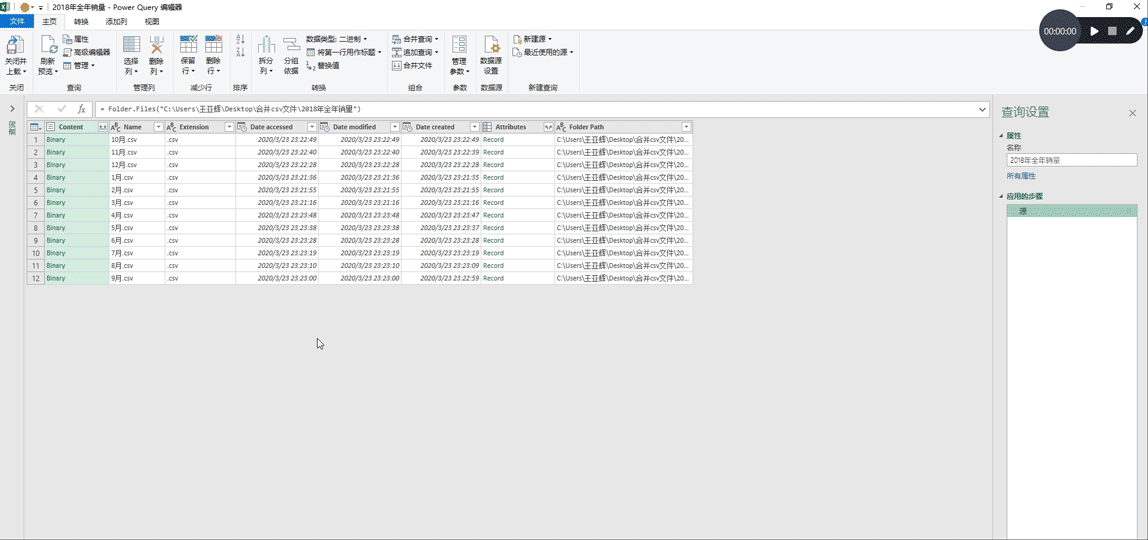1148x540 pixels.
Task: Click the 删除行 remove rows icon
Action: click(x=214, y=45)
